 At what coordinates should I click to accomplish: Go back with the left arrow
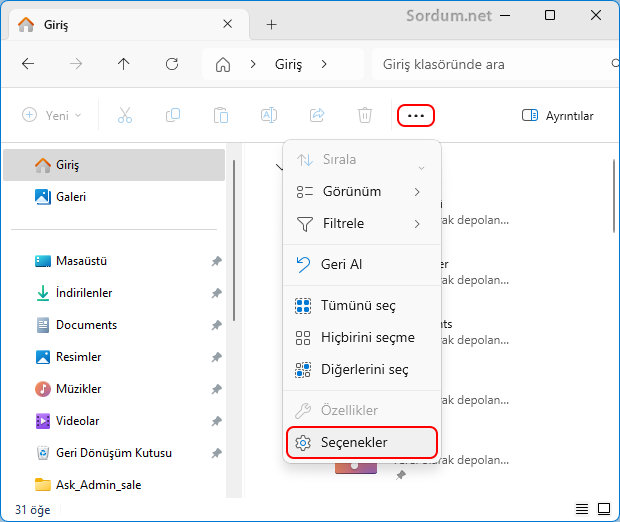point(28,64)
